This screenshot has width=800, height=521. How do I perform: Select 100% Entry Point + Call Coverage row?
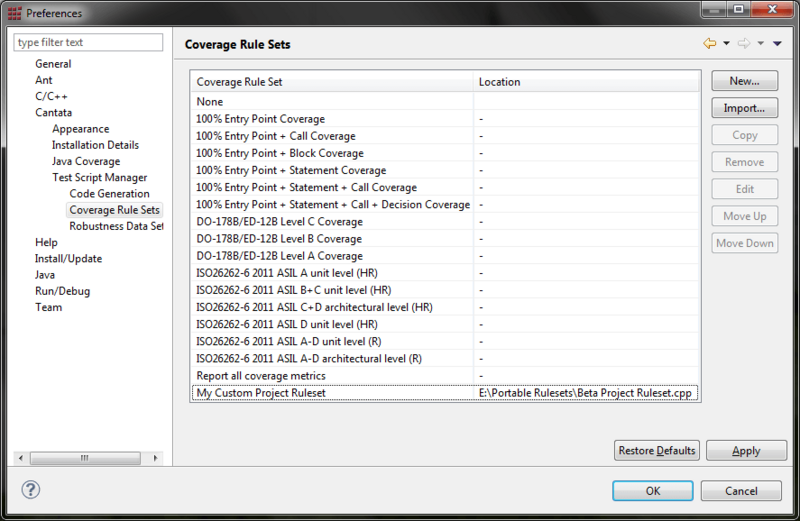[445, 136]
